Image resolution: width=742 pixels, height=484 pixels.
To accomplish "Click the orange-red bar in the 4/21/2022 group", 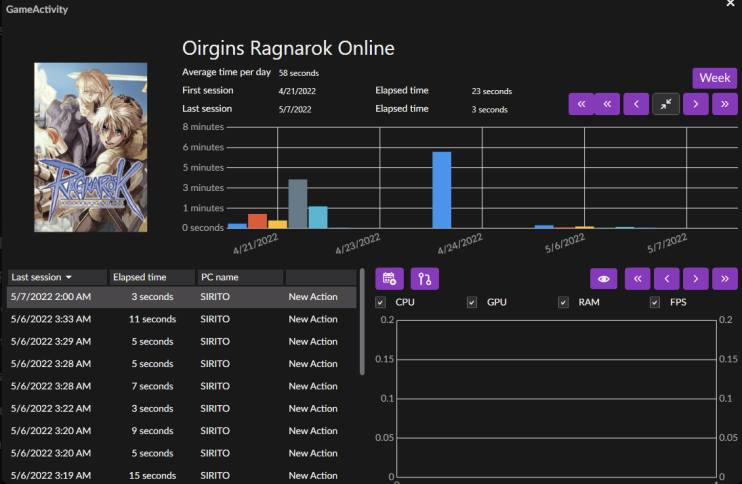I will (x=257, y=221).
